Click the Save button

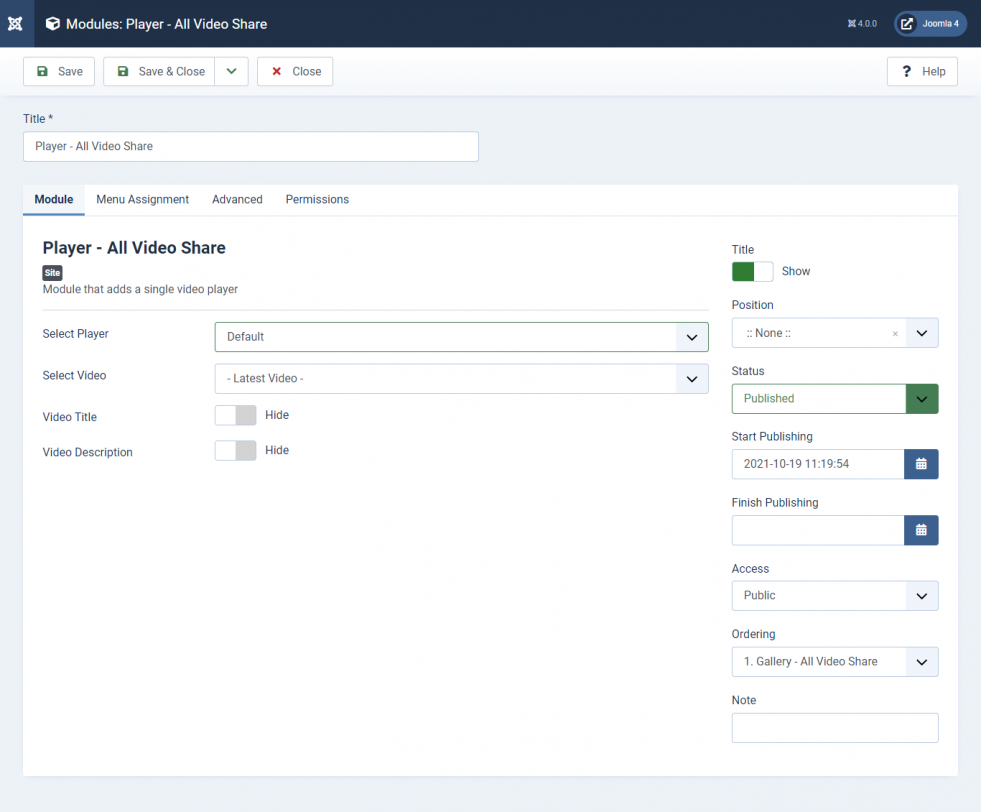(59, 71)
